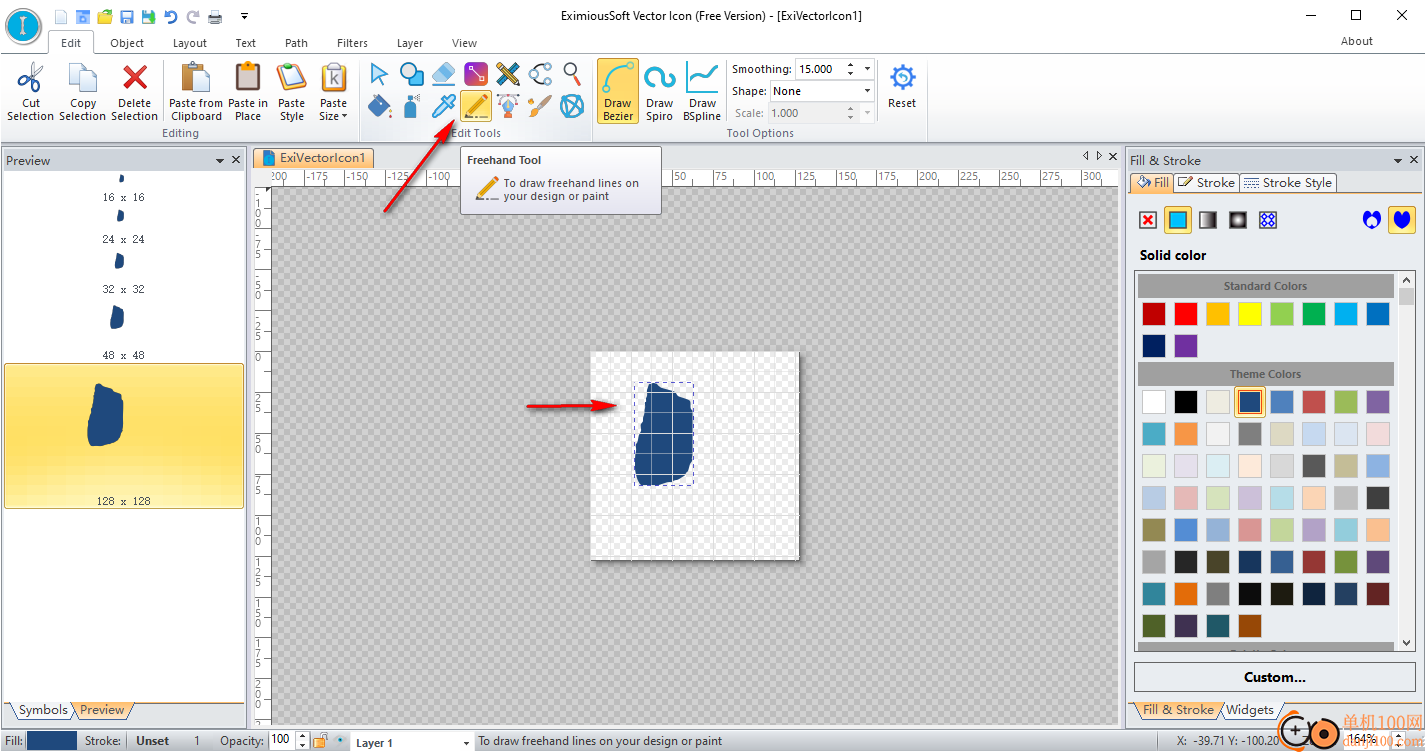Click Copy Selection icon
The width and height of the screenshot is (1426, 752).
click(x=82, y=77)
